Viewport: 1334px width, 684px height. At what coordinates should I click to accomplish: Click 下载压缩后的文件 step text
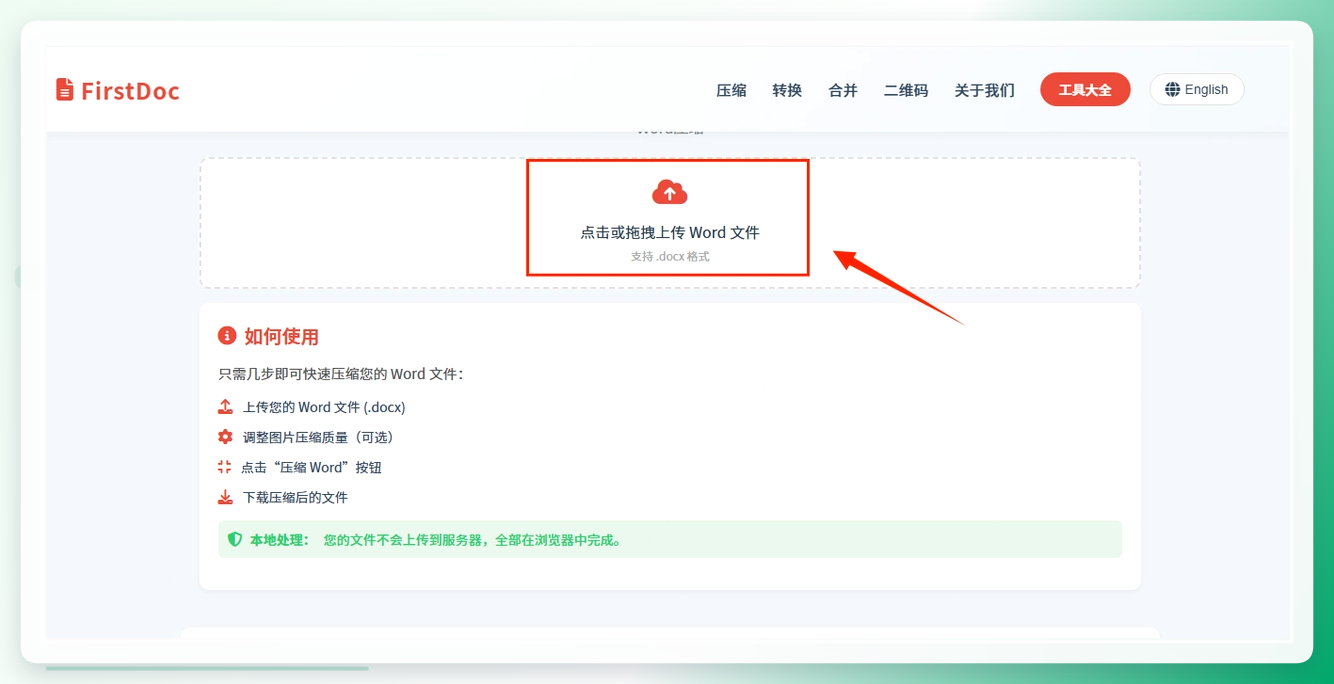[295, 497]
